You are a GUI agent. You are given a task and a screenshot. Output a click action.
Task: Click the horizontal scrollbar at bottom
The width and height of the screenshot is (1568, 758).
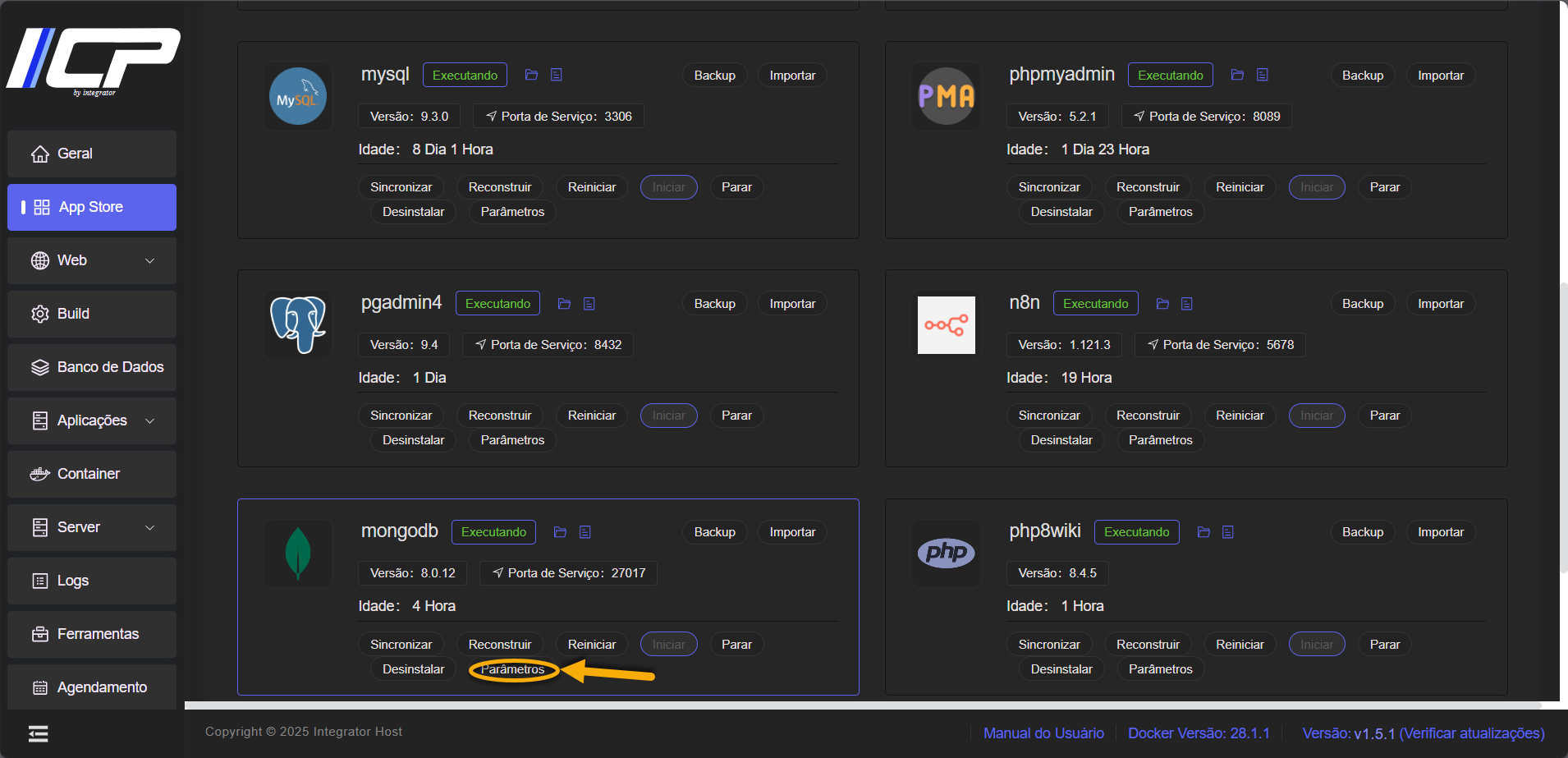click(862, 705)
